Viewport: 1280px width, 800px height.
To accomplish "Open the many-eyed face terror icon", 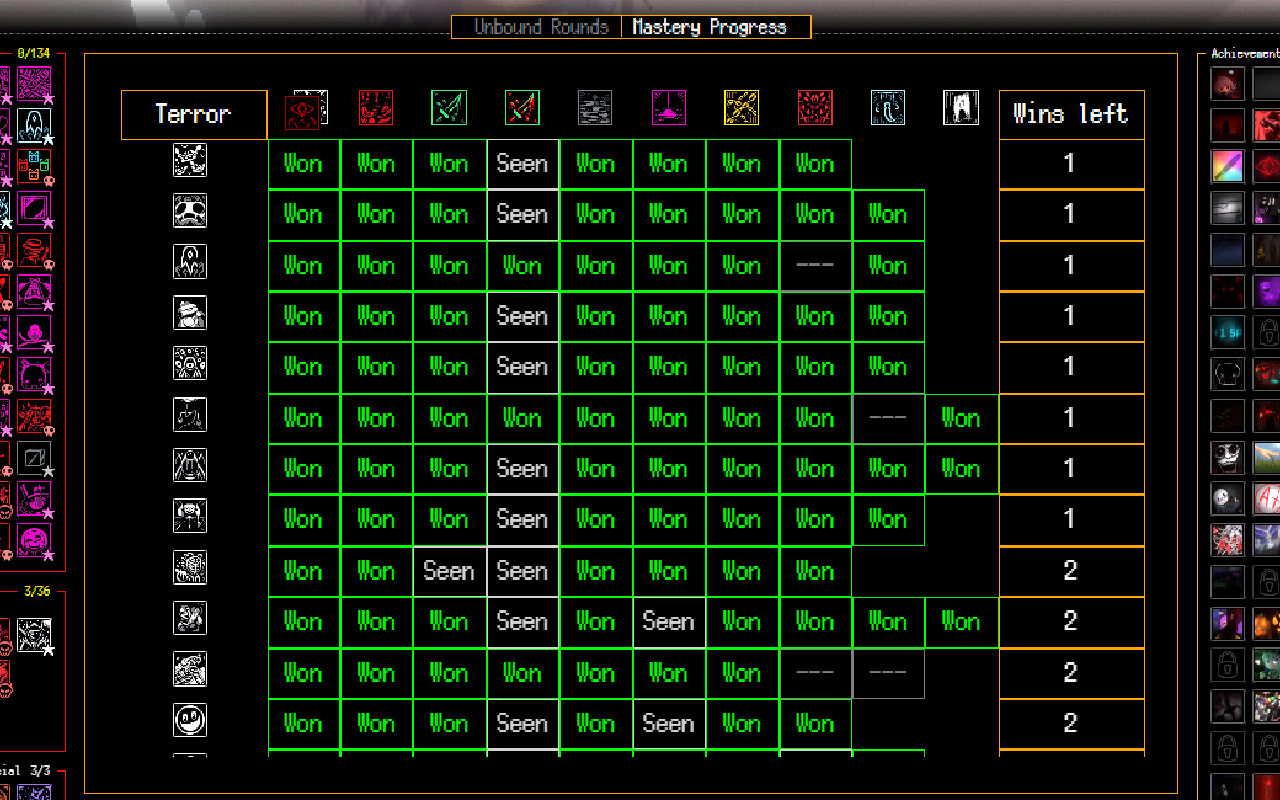I will [190, 364].
